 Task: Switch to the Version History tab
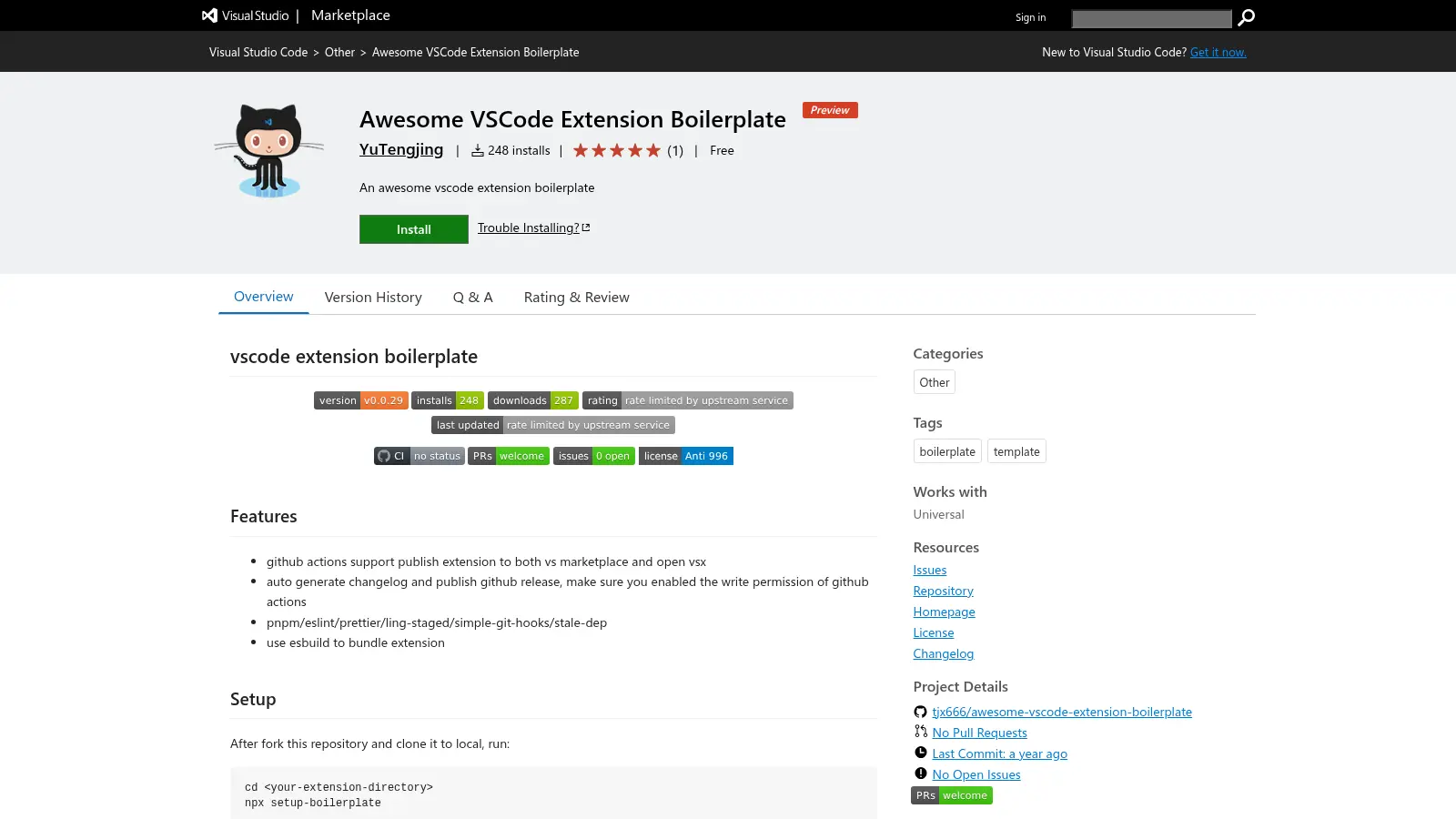click(x=373, y=298)
